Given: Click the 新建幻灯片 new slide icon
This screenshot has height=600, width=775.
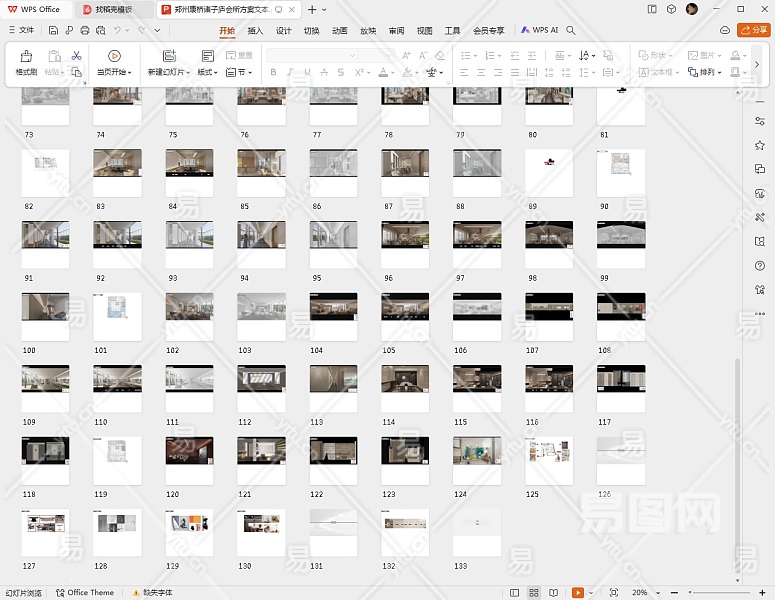Looking at the screenshot, I should pos(168,57).
